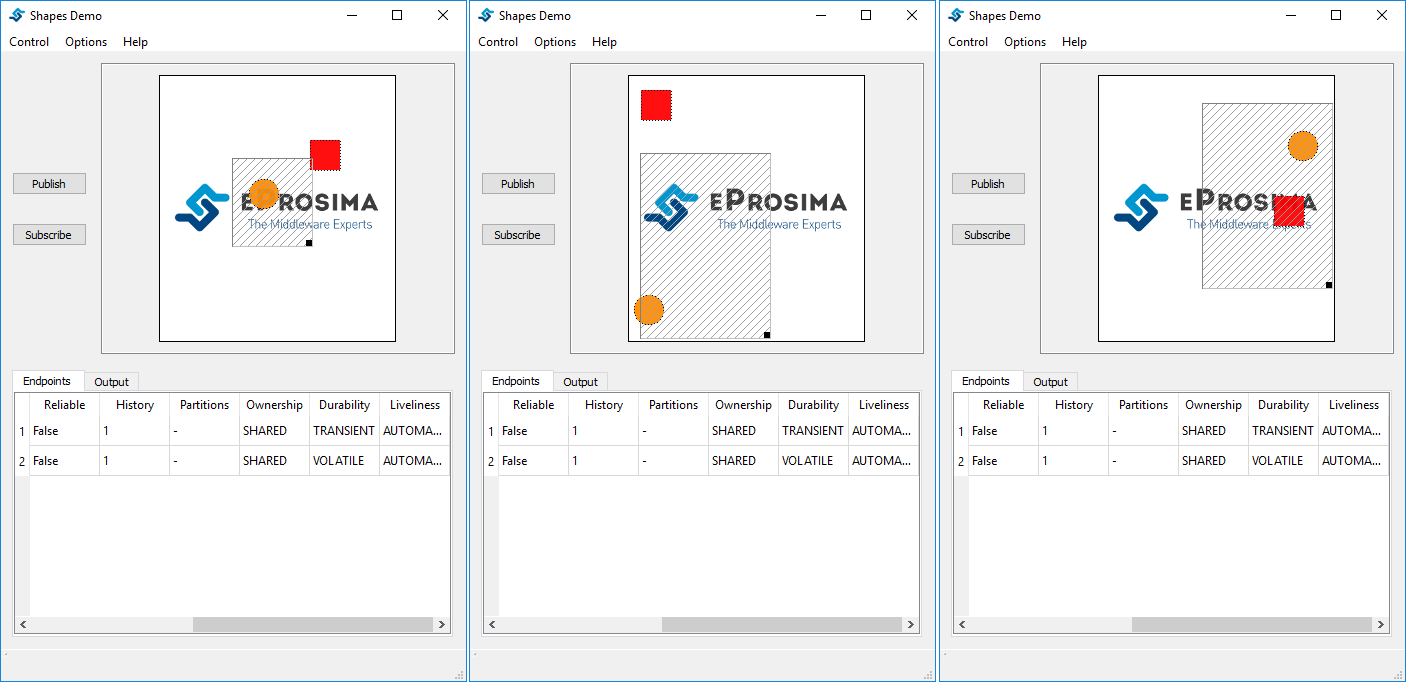Minimize the middle Shapes Demo window
The width and height of the screenshot is (1407, 684).
(x=821, y=15)
